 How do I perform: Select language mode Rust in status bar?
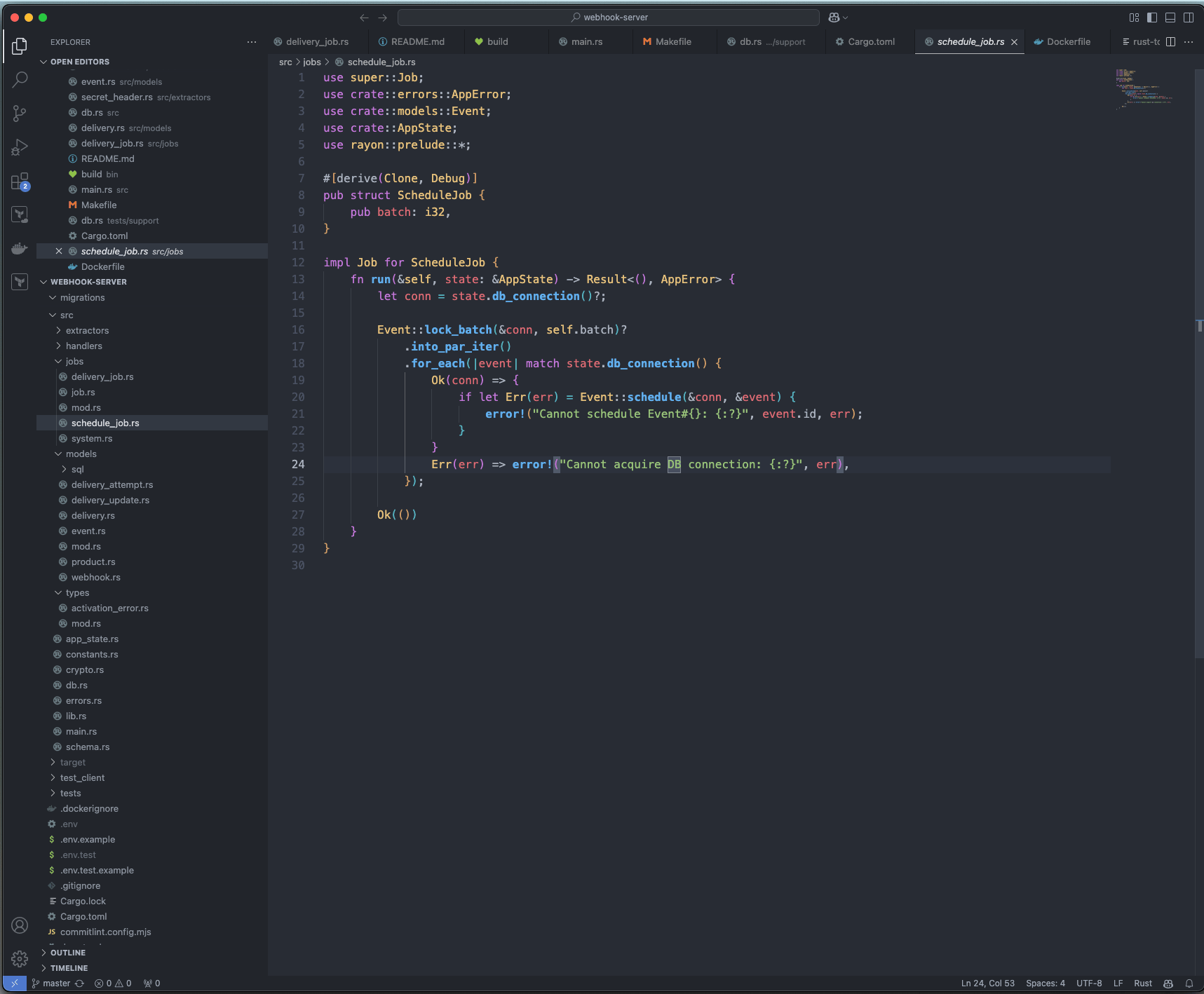point(1142,983)
